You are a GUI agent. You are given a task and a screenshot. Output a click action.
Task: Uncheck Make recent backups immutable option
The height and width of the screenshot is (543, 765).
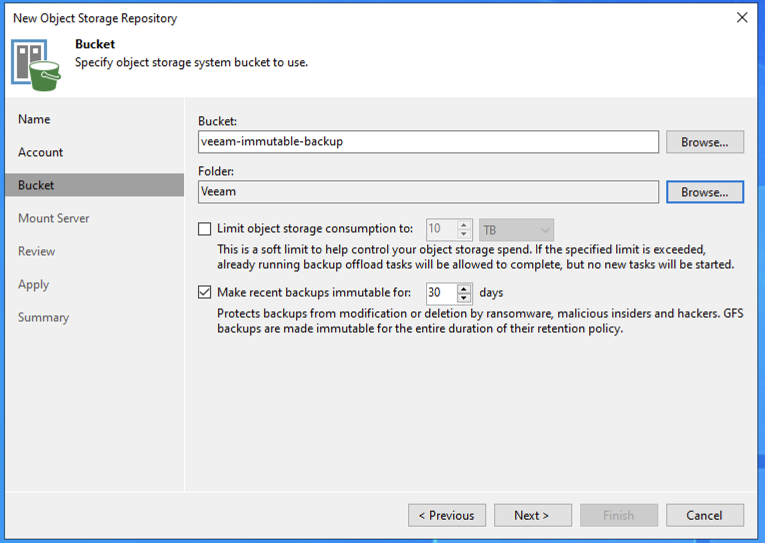coord(205,293)
